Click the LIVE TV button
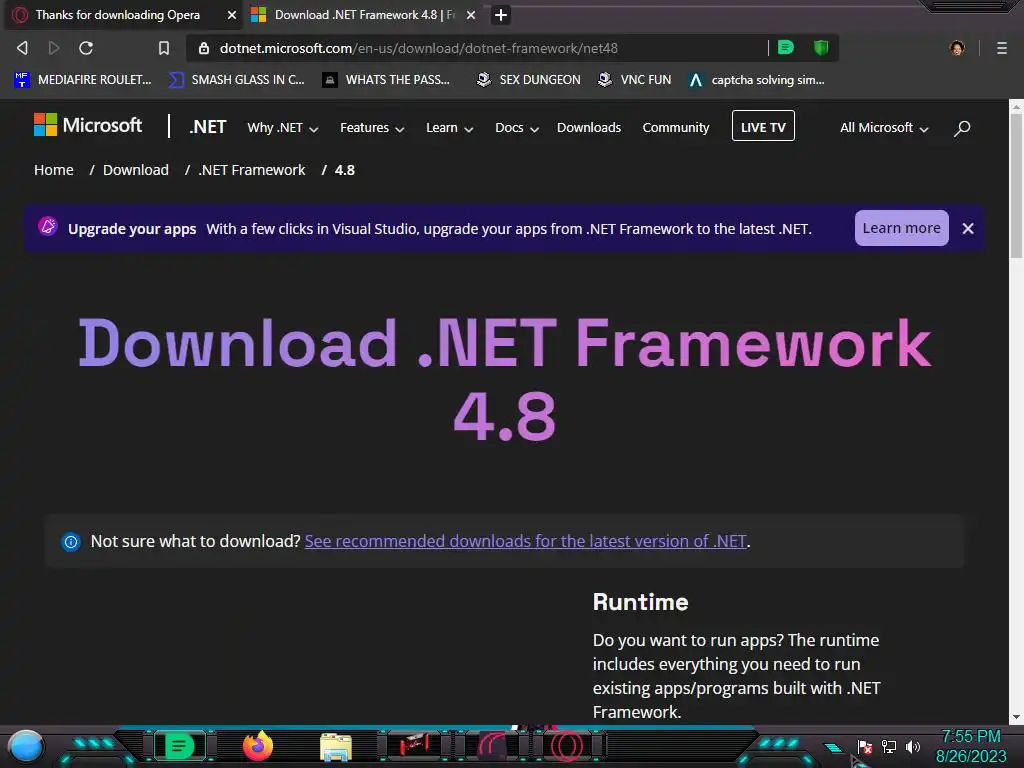 763,126
